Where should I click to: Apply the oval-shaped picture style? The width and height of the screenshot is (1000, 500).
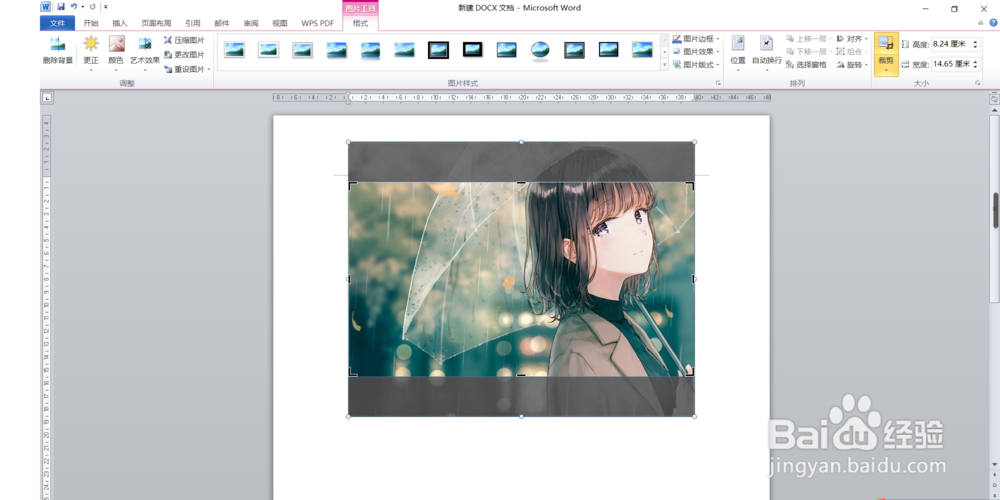[x=540, y=50]
